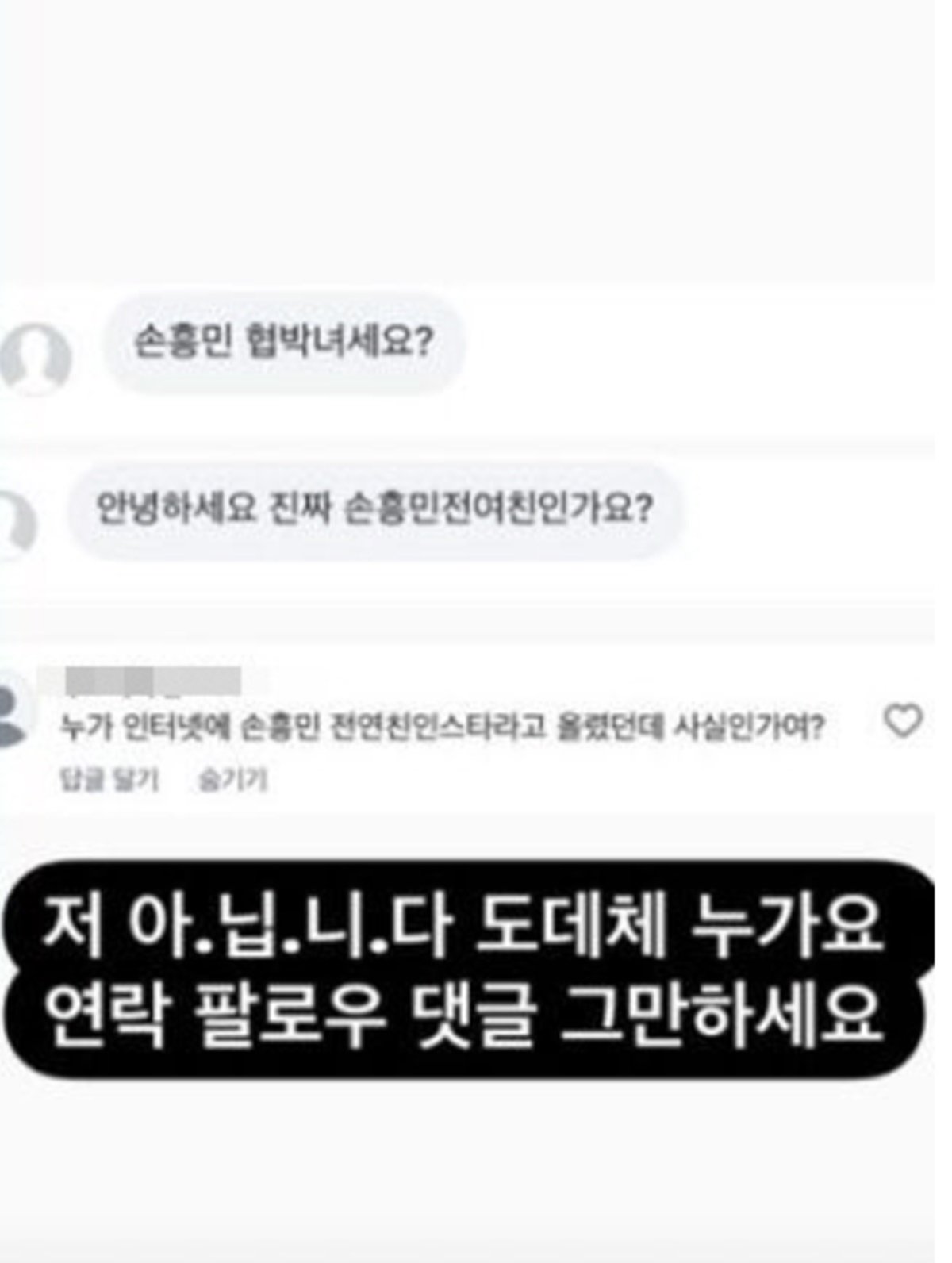
Task: Tap the comment text starting "누가 인터넷에"
Action: 443,727
